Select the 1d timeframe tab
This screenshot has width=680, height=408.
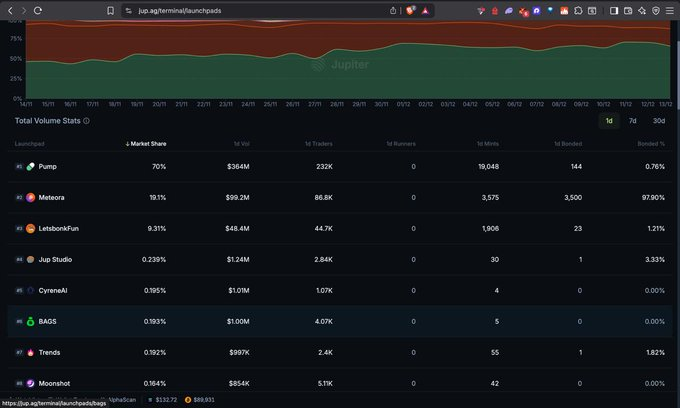coord(609,121)
